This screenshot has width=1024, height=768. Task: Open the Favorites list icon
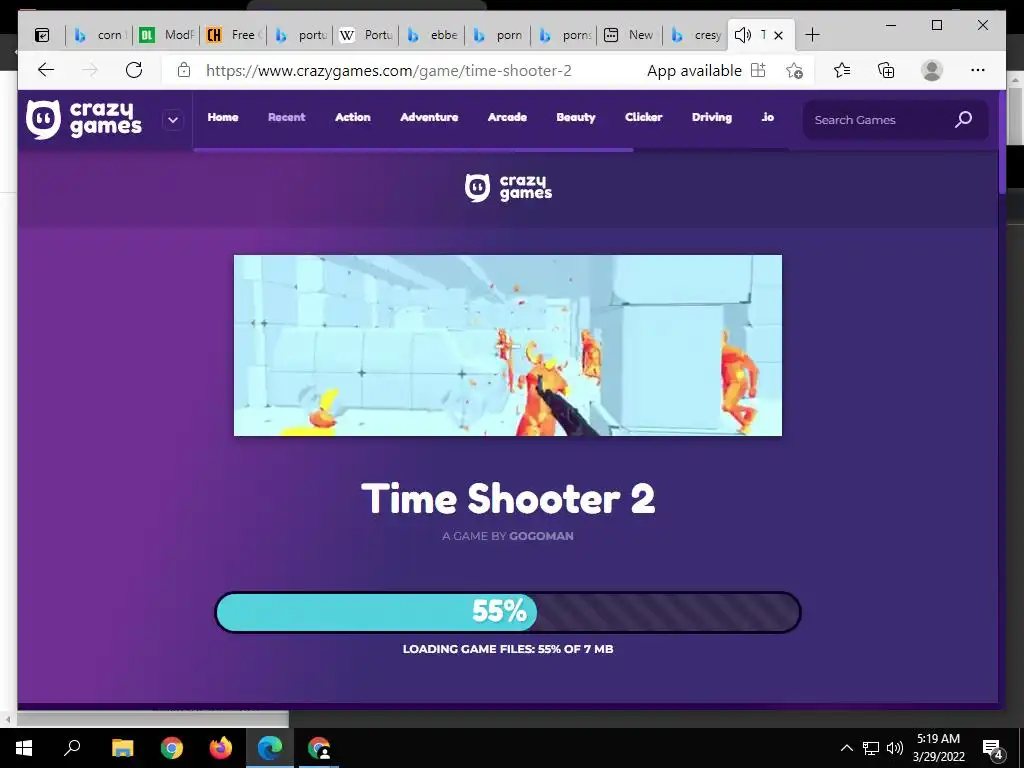coord(842,70)
